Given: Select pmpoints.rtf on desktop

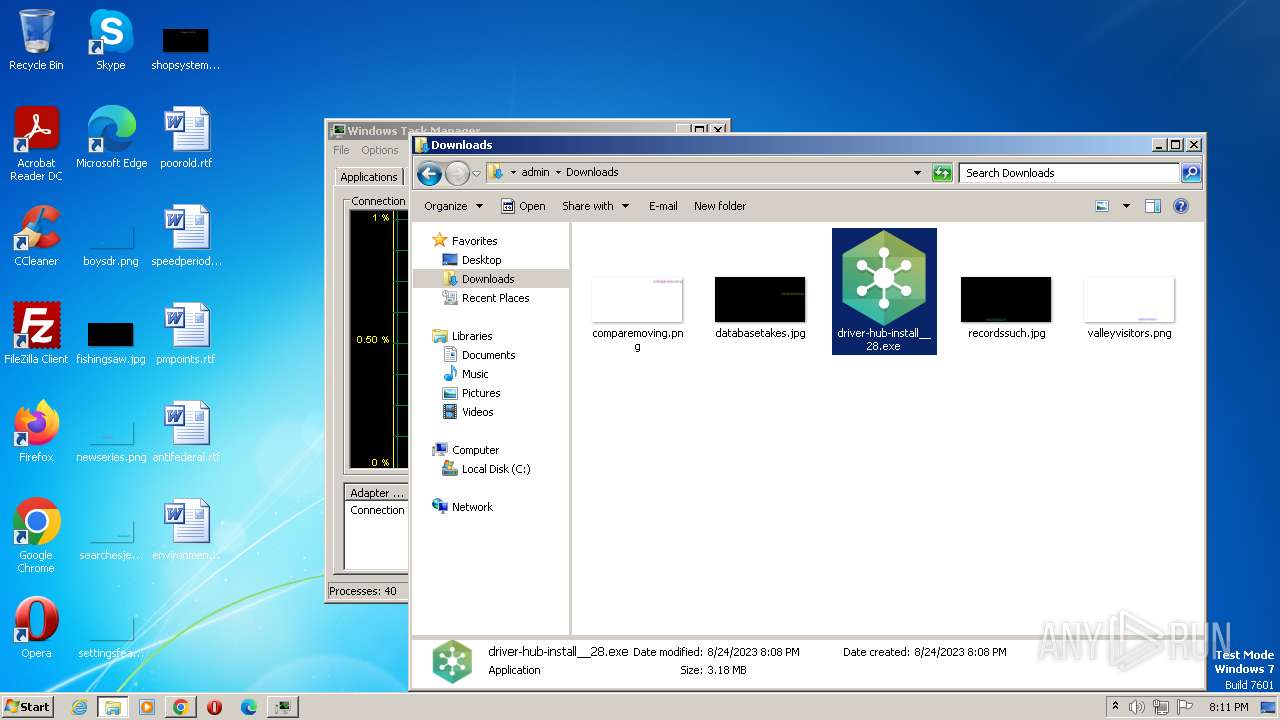Looking at the screenshot, I should click(186, 334).
